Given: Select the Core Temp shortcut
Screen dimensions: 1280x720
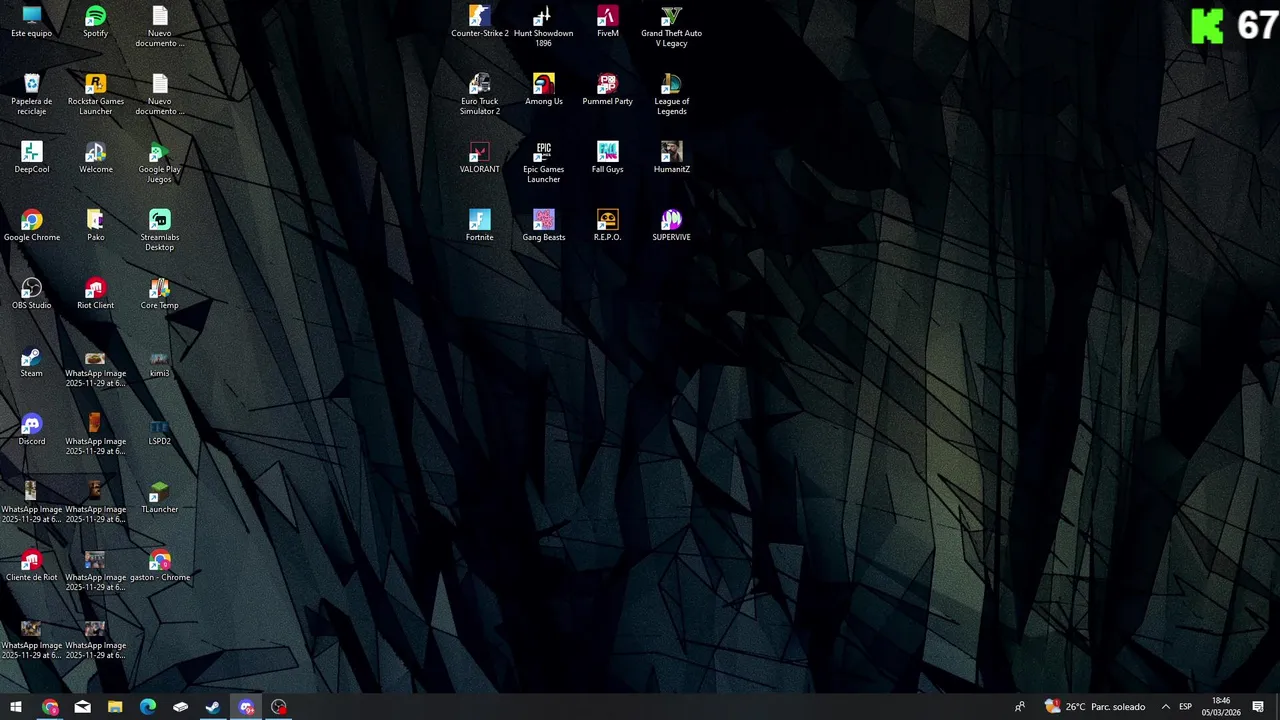Looking at the screenshot, I should click(160, 294).
